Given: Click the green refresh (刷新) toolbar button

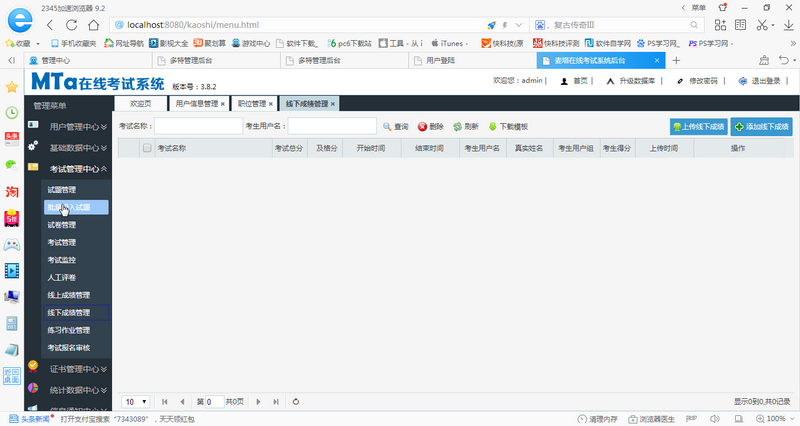Looking at the screenshot, I should tap(466, 127).
